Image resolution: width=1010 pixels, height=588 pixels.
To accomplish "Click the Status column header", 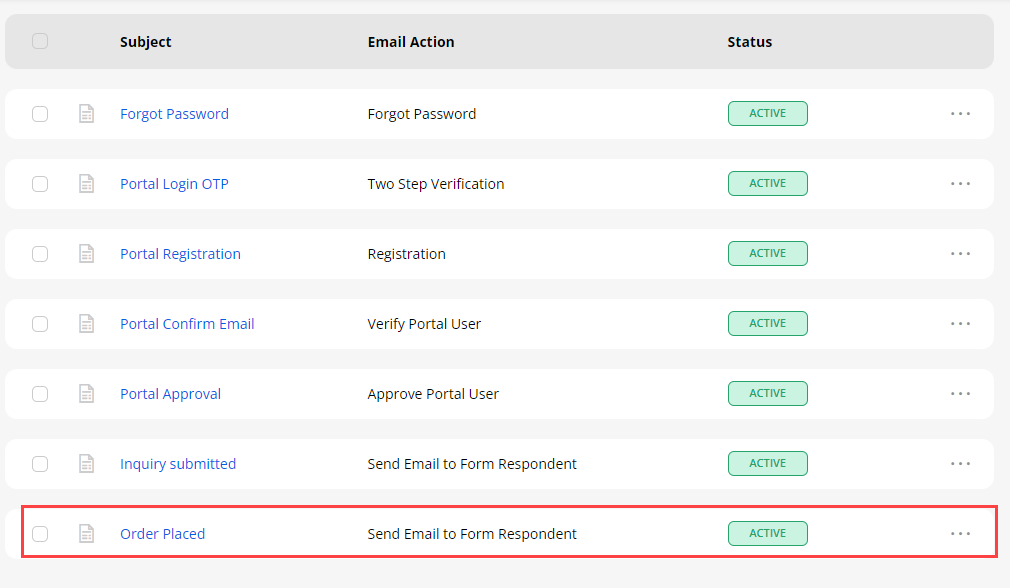I will (x=749, y=42).
